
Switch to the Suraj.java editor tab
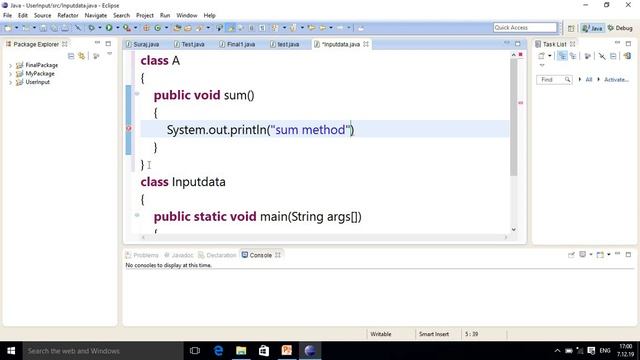click(142, 44)
